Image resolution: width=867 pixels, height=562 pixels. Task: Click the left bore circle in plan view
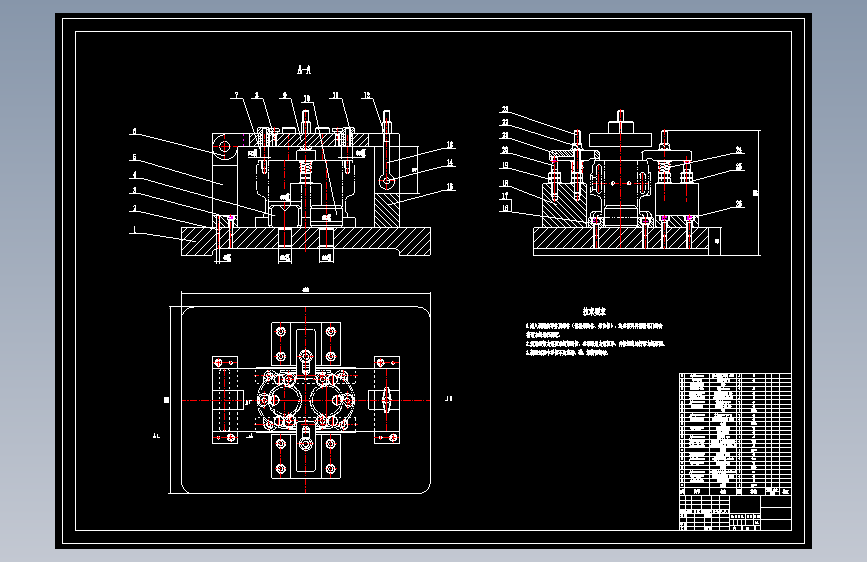tap(285, 400)
